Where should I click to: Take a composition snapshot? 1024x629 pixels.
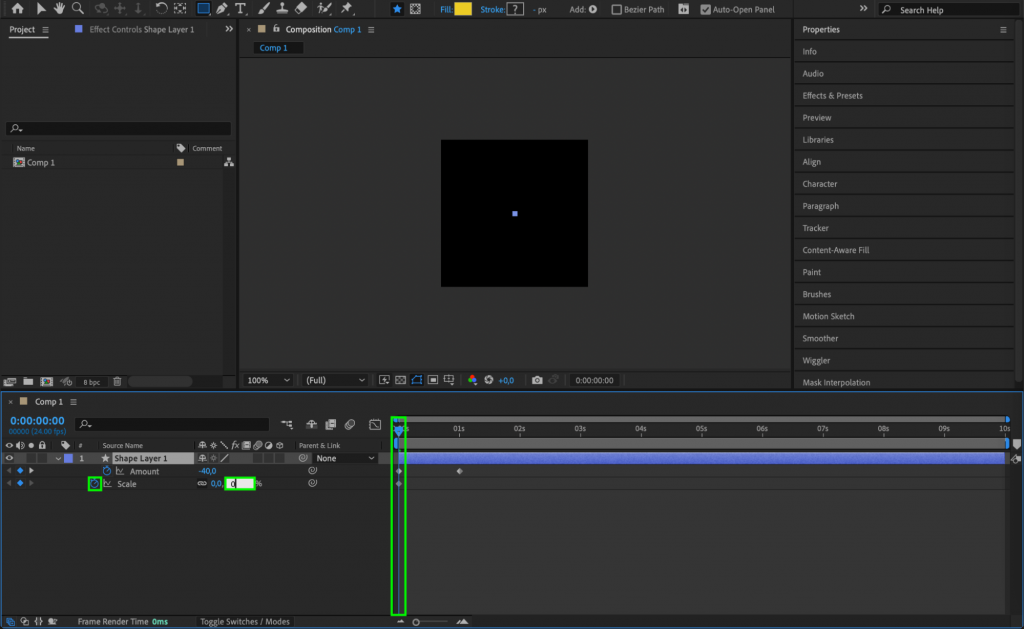pos(537,379)
